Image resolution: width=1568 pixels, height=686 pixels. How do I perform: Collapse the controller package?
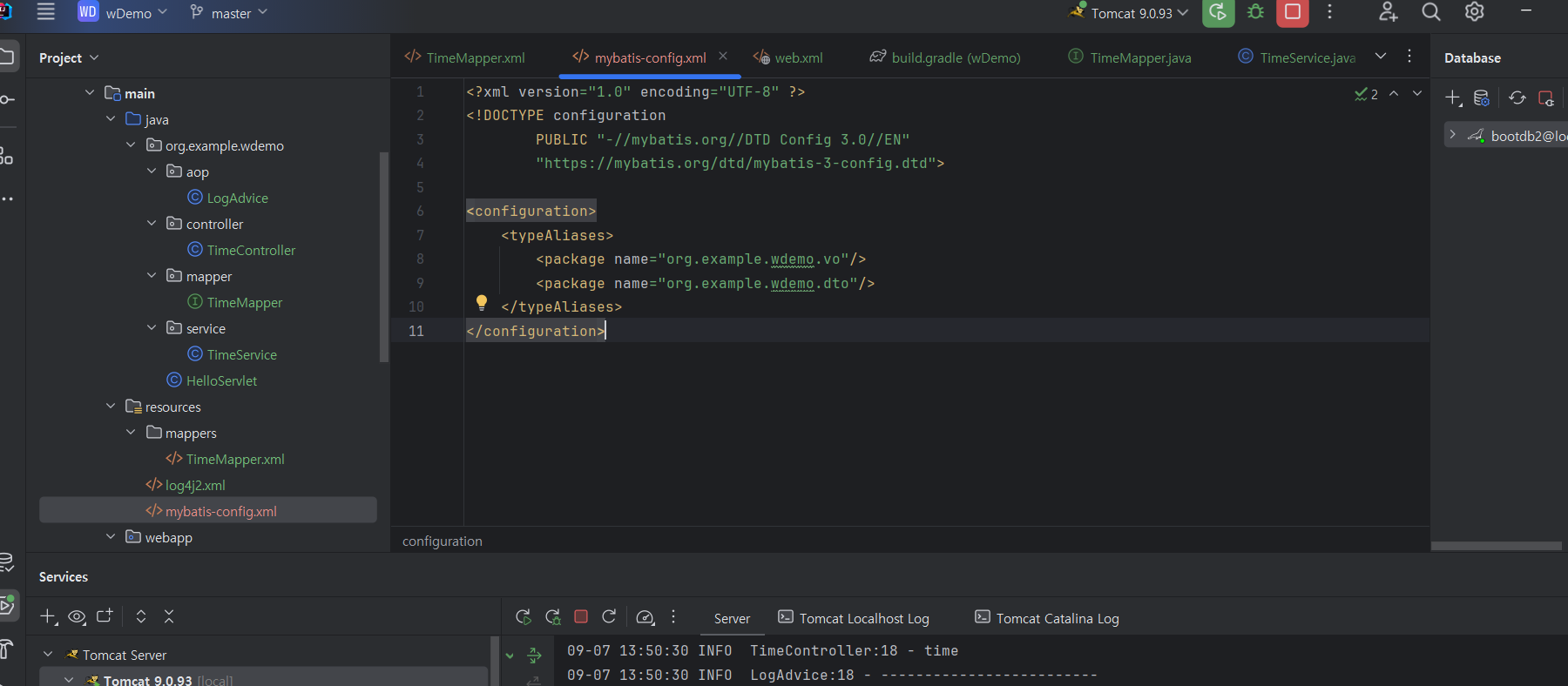[152, 223]
